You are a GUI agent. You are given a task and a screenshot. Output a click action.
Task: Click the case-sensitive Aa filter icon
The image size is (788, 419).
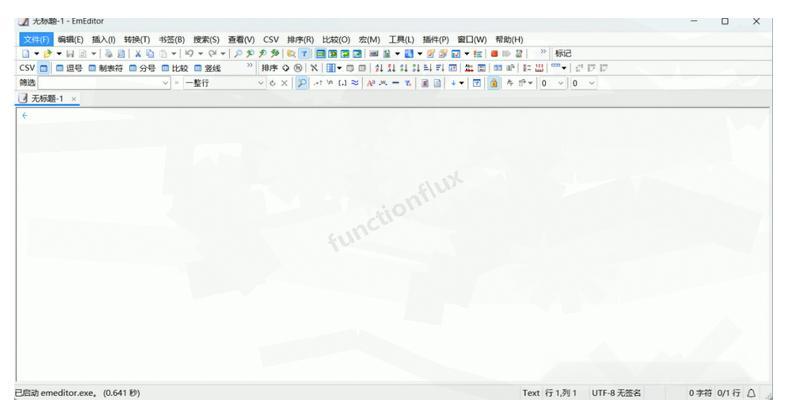pos(371,83)
